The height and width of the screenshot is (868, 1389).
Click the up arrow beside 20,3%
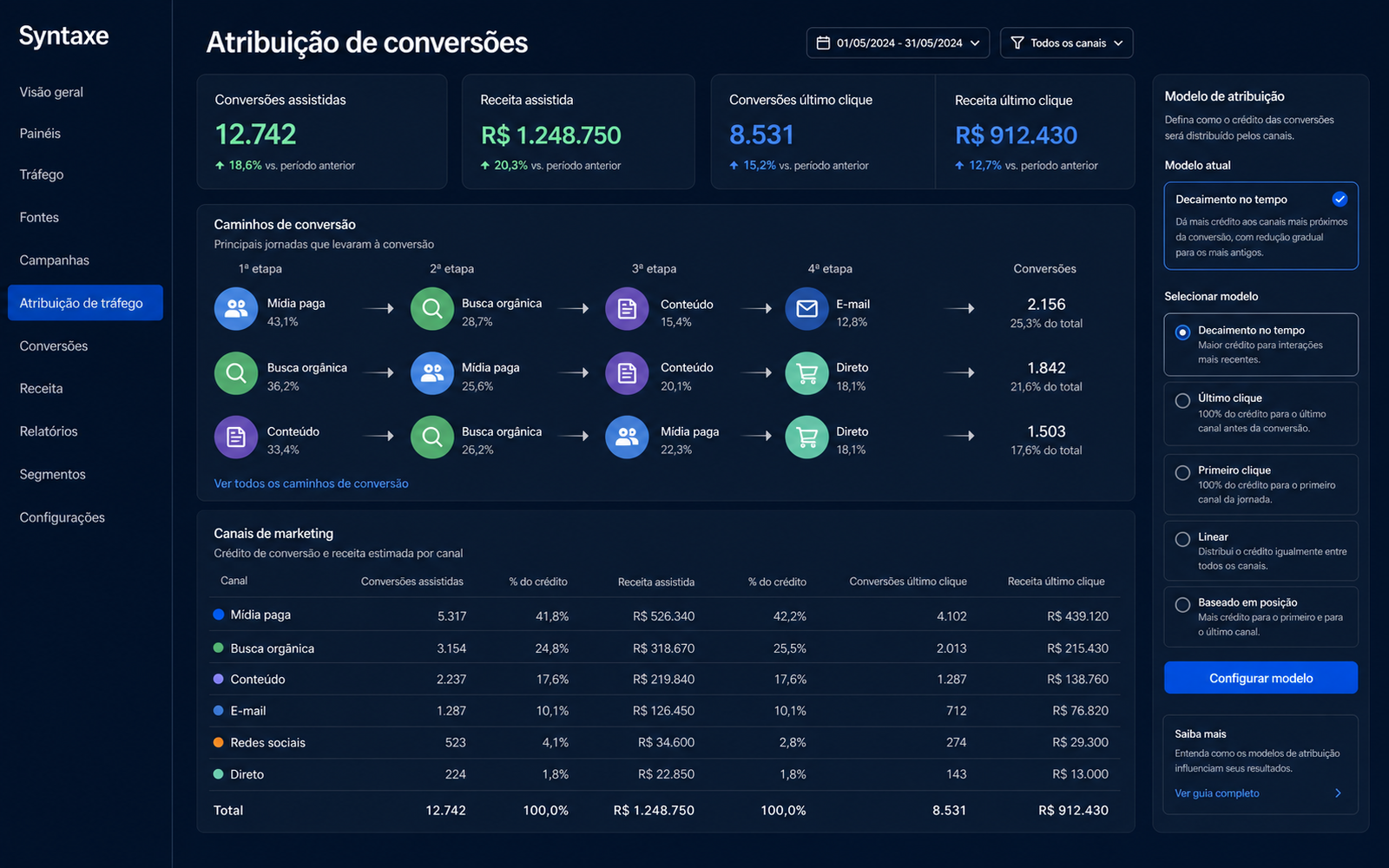[485, 165]
